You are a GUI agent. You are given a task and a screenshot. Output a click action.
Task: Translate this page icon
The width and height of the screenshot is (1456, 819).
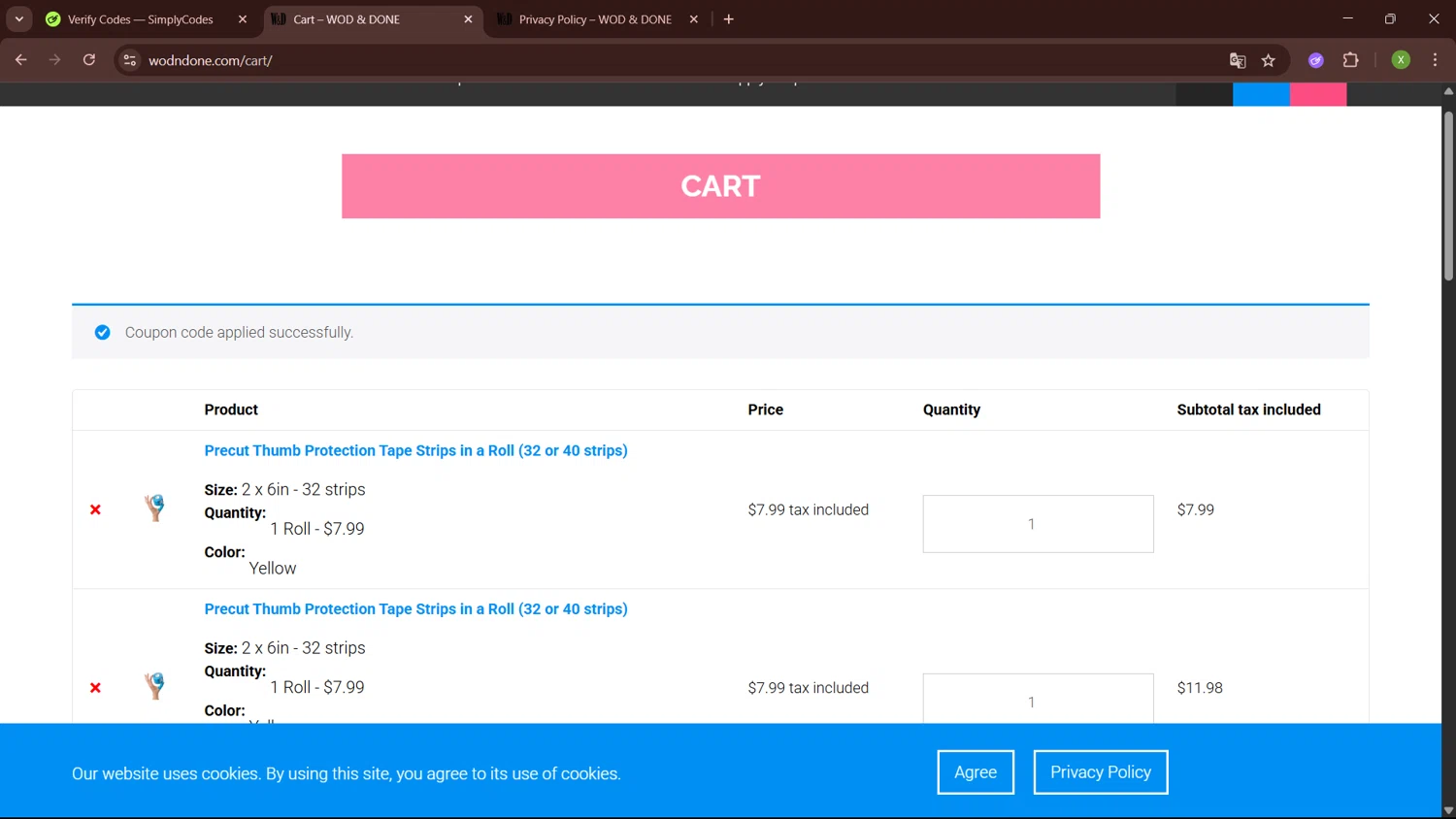coord(1238,60)
